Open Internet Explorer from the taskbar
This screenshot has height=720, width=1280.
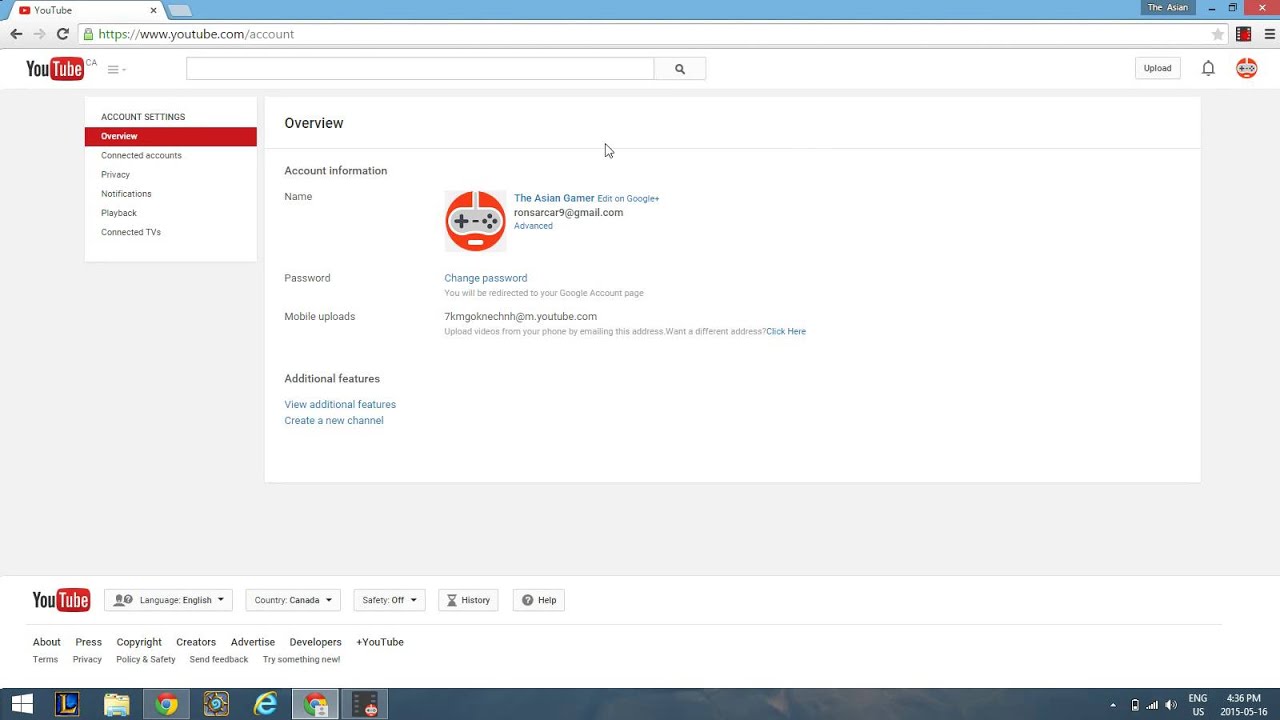[265, 704]
